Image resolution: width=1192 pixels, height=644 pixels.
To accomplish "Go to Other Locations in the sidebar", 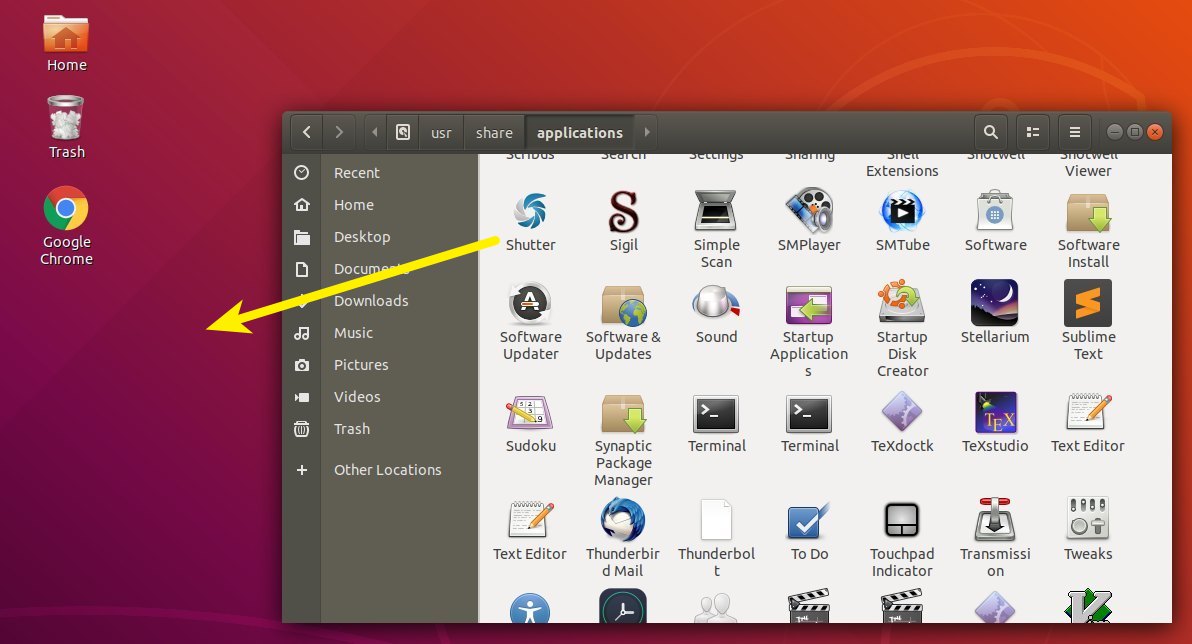I will (x=388, y=469).
